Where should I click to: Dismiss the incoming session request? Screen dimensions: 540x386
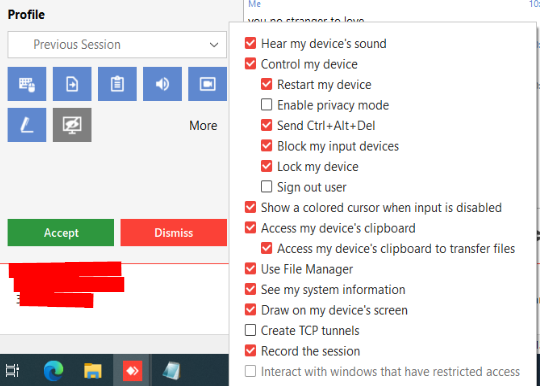point(174,232)
